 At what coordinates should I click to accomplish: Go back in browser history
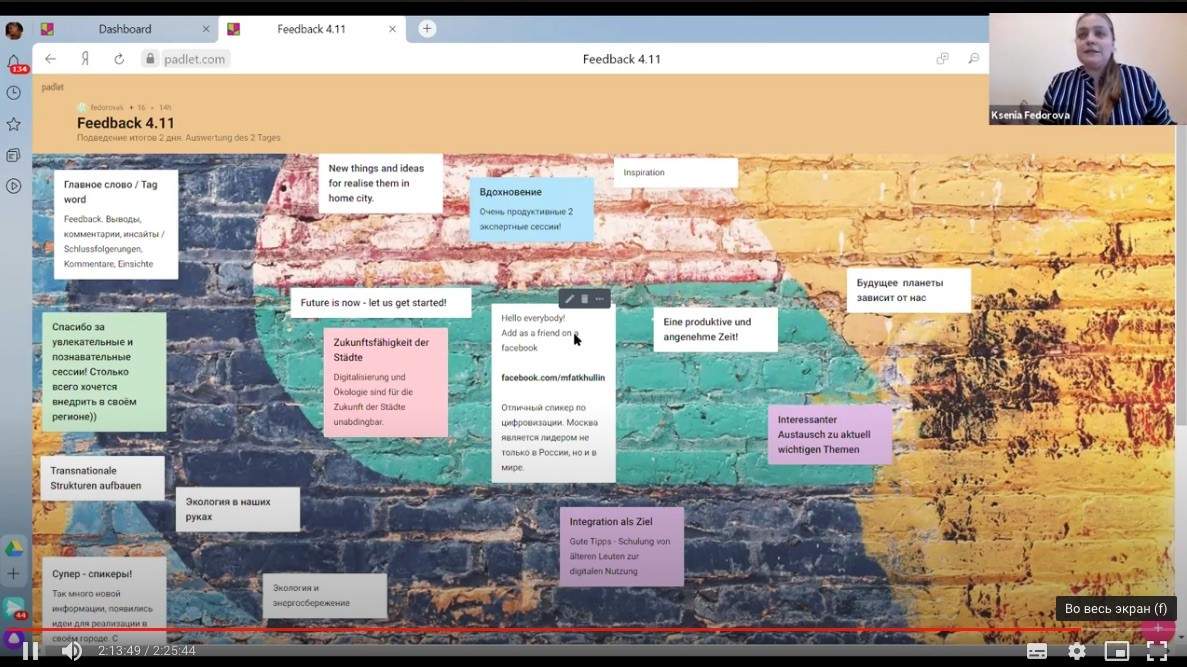[51, 59]
